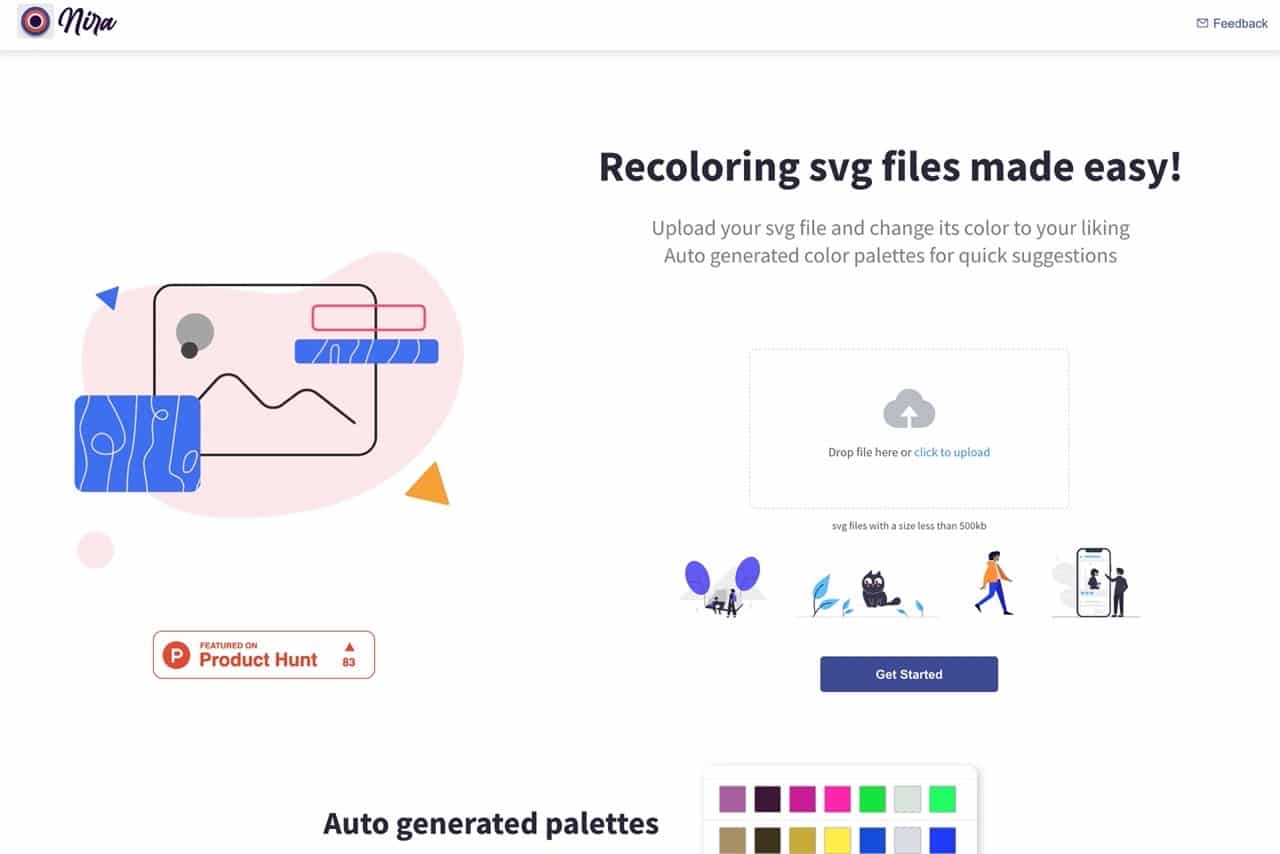Click the hot pink swatch in first palette row

coord(837,799)
